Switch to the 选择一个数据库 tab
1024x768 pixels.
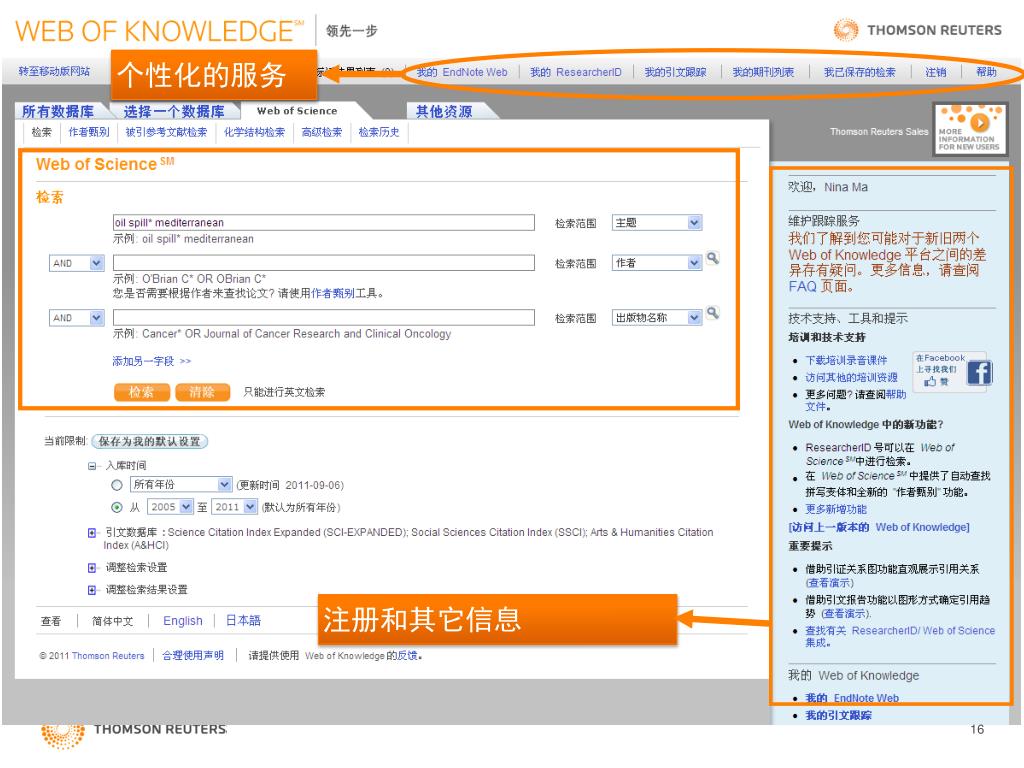coord(174,112)
